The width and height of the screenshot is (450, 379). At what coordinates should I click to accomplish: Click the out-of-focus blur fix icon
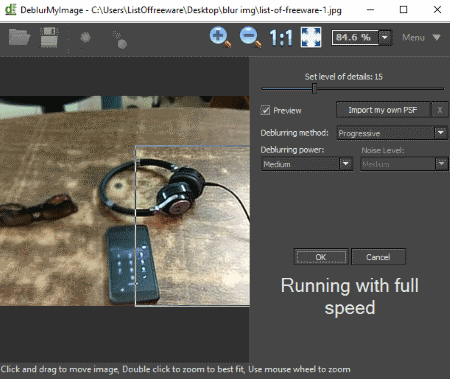click(85, 37)
